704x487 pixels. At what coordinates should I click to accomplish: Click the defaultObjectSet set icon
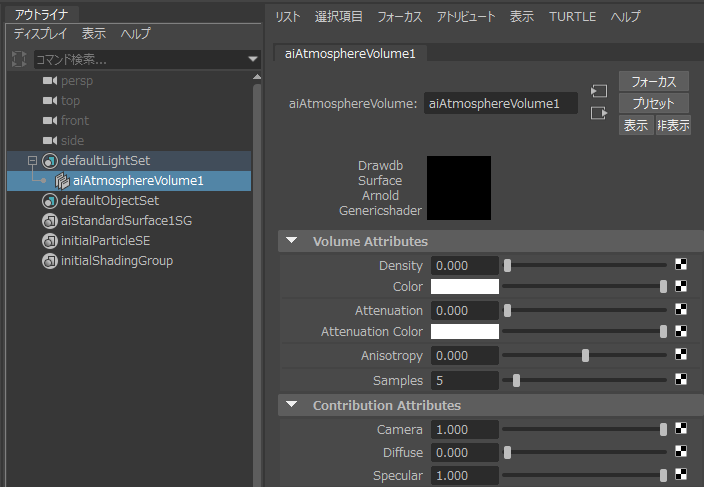click(50, 201)
